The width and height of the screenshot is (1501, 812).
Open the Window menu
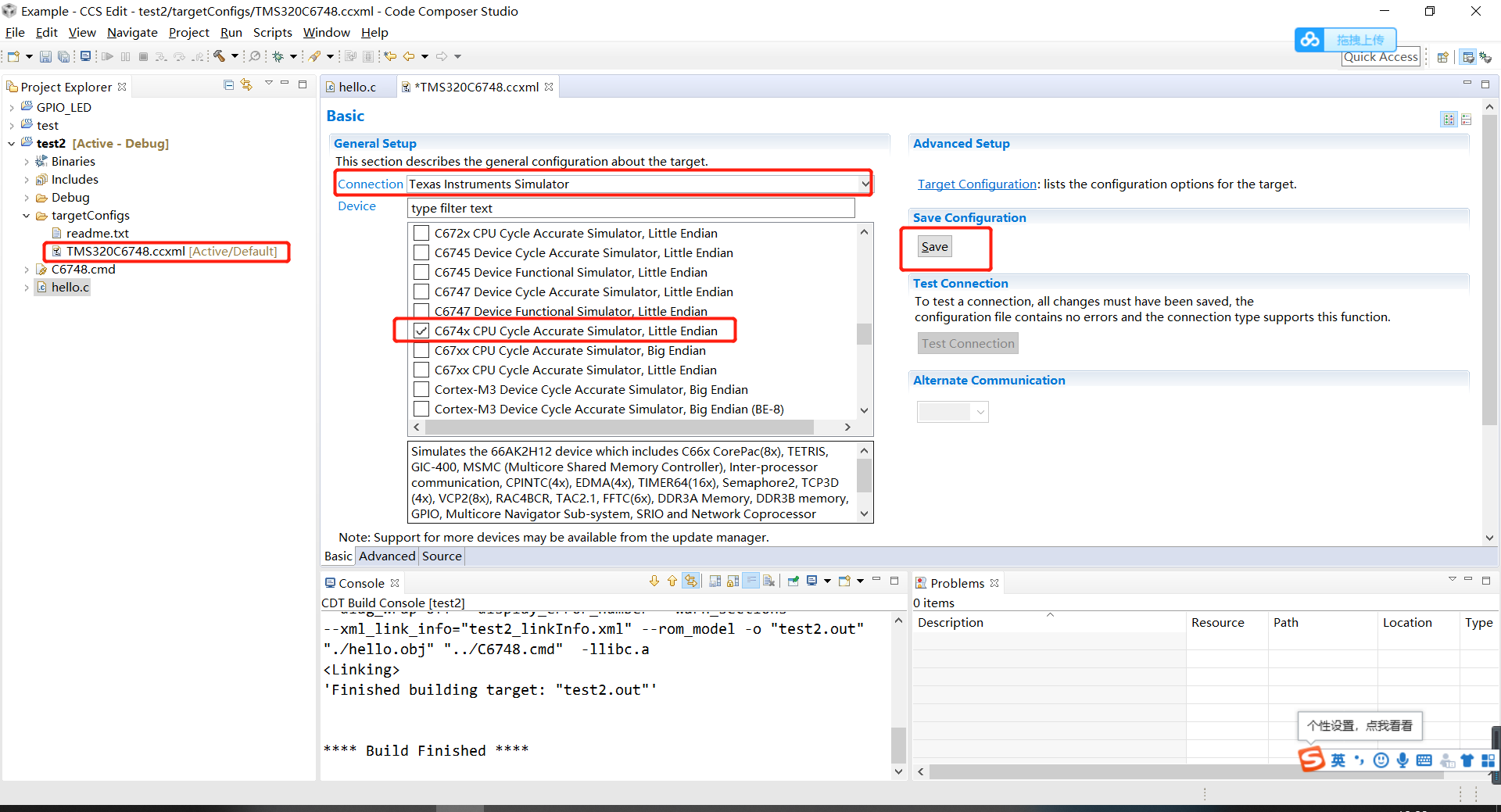pos(326,32)
